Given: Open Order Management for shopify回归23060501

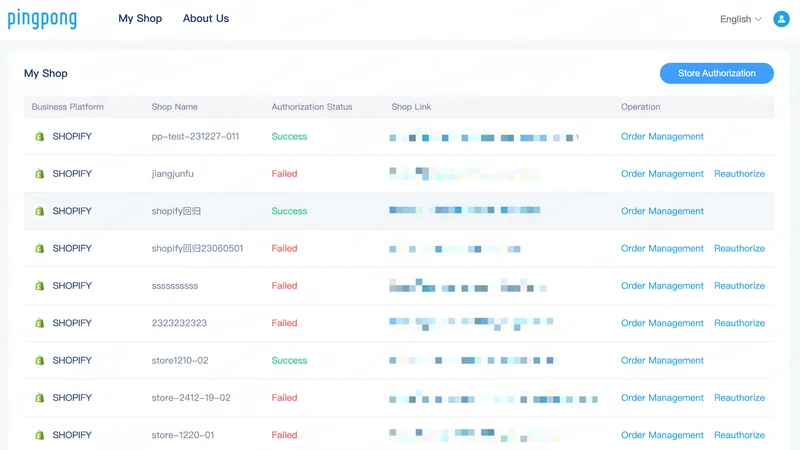Looking at the screenshot, I should pyautogui.click(x=662, y=248).
